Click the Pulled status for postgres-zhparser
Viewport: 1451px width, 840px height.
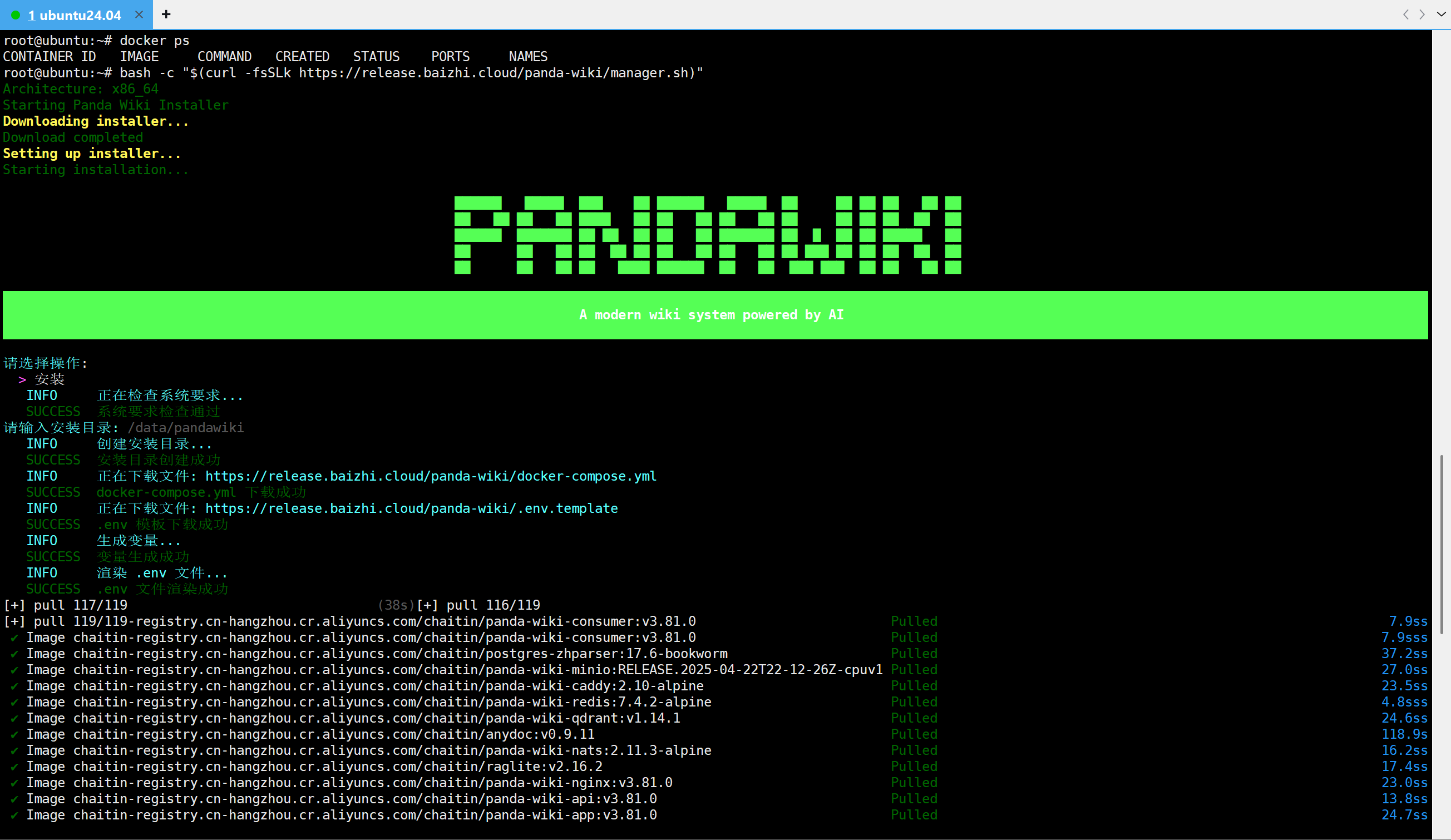click(x=914, y=654)
